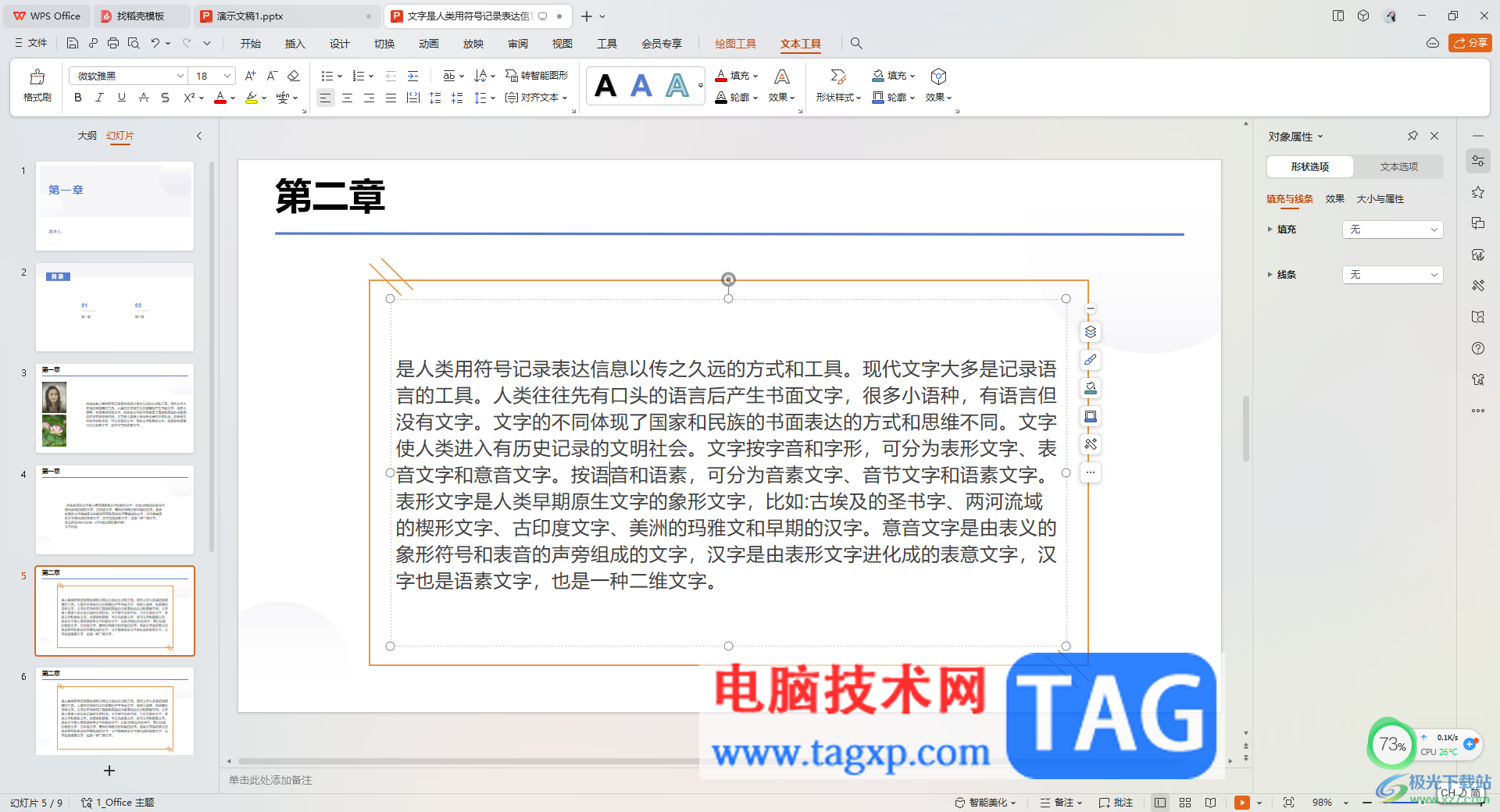Image resolution: width=1500 pixels, height=812 pixels.
Task: Switch to the 绘图工具 tab
Action: pyautogui.click(x=735, y=44)
